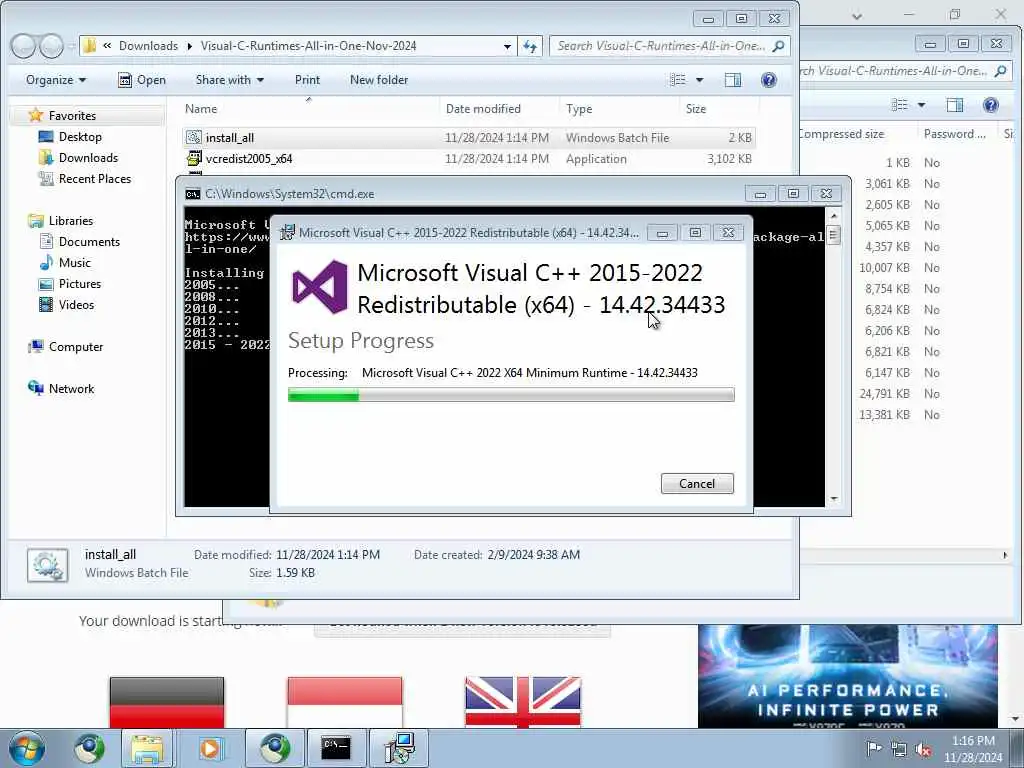1024x768 pixels.
Task: Open Music library
Action: (x=74, y=263)
